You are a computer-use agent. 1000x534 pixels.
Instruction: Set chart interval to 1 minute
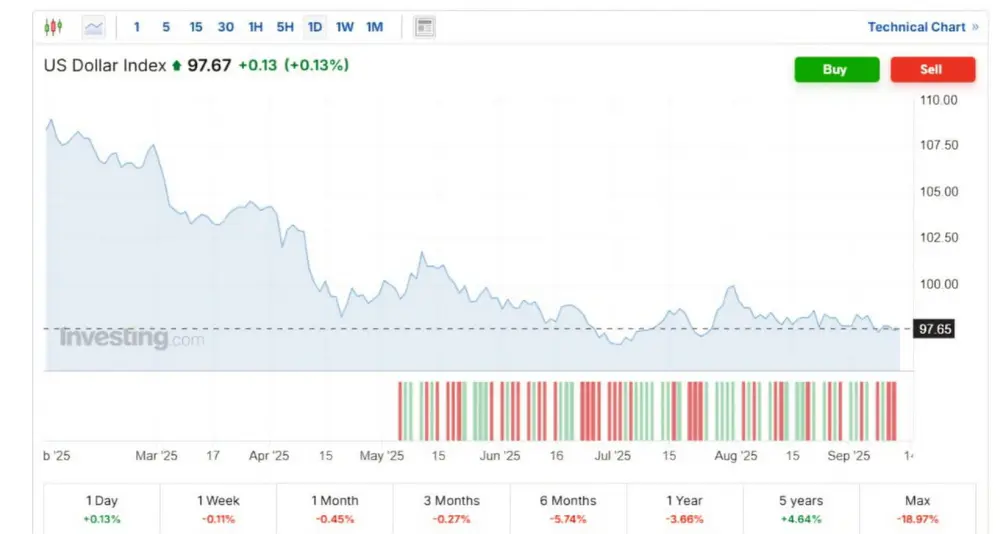point(137,27)
